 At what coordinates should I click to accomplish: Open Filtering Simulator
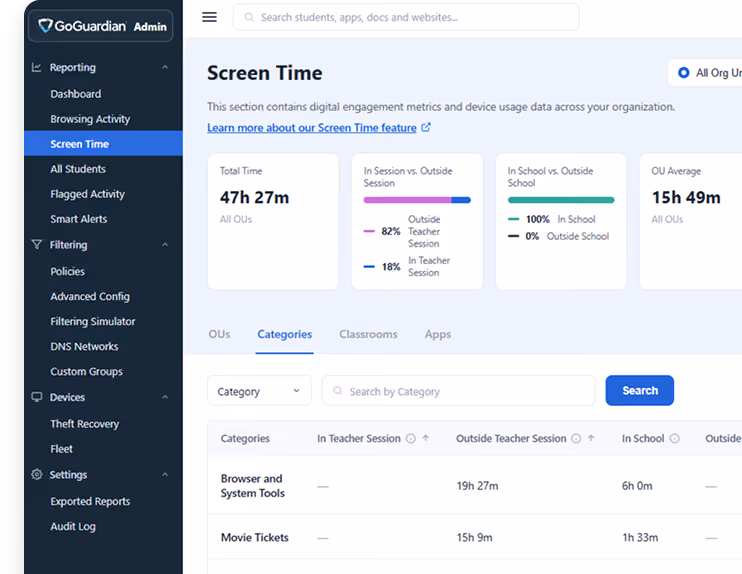coord(93,321)
